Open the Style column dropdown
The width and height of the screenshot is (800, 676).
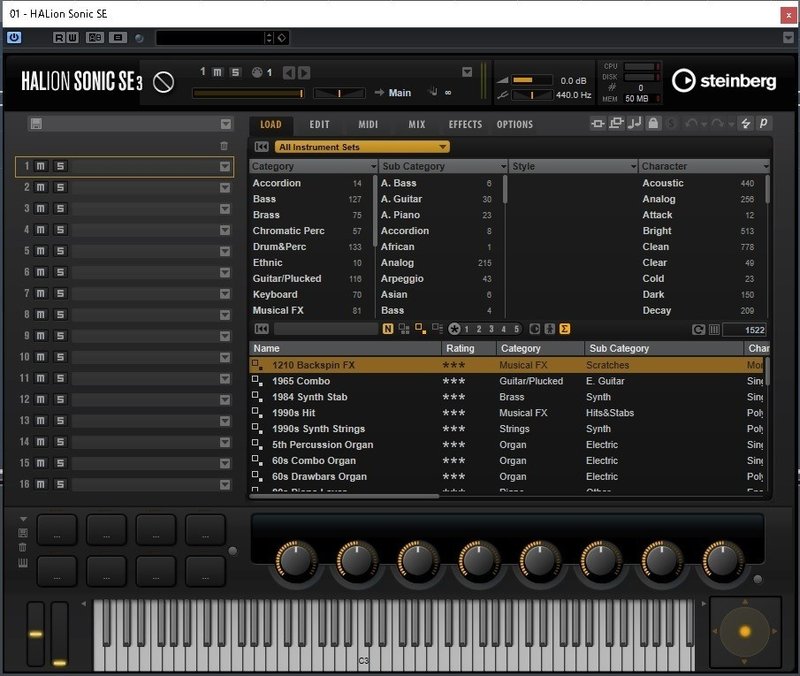pos(633,166)
